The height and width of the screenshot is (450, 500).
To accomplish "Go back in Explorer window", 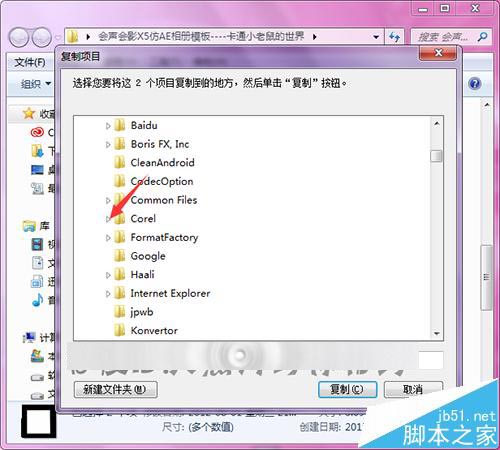I will pyautogui.click(x=19, y=37).
